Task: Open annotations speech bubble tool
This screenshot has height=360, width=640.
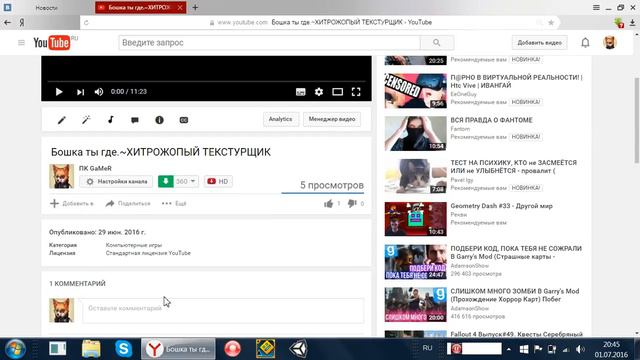Action: point(135,120)
